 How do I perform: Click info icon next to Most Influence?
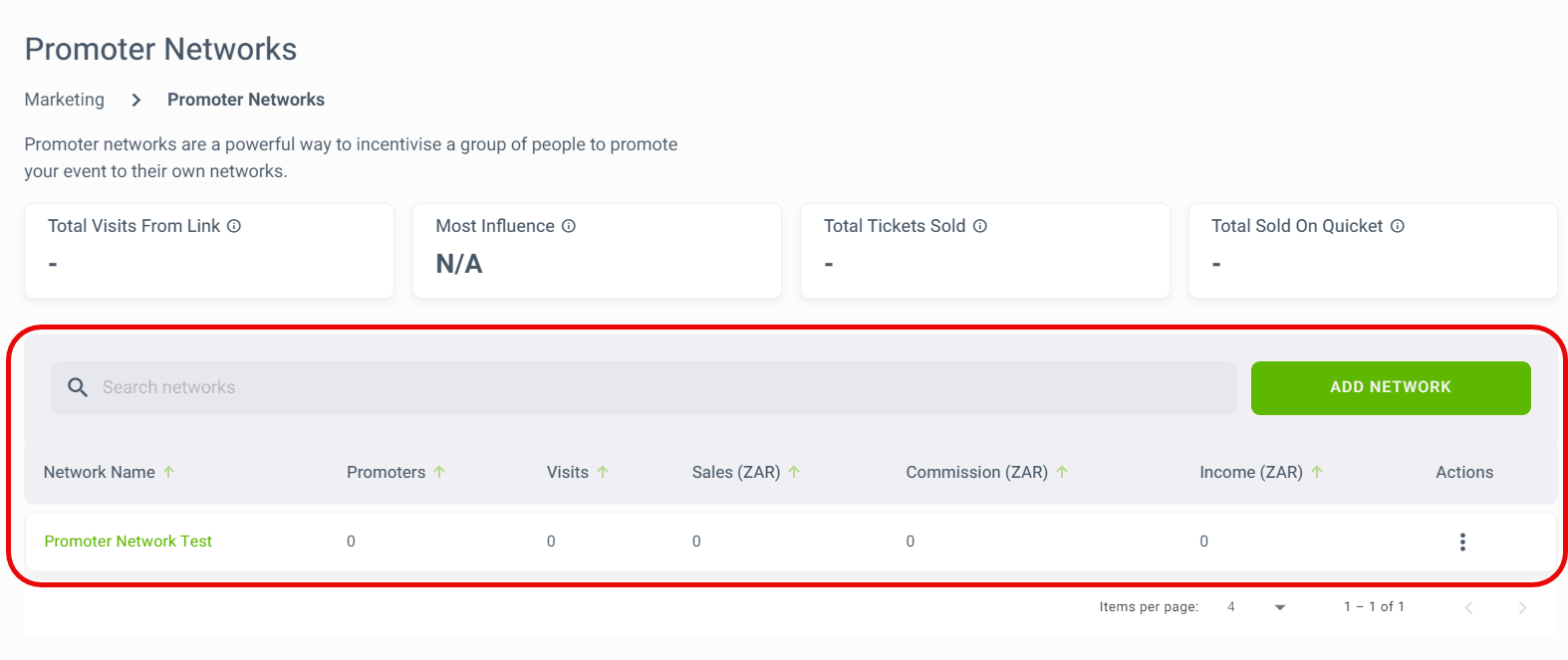pyautogui.click(x=569, y=226)
